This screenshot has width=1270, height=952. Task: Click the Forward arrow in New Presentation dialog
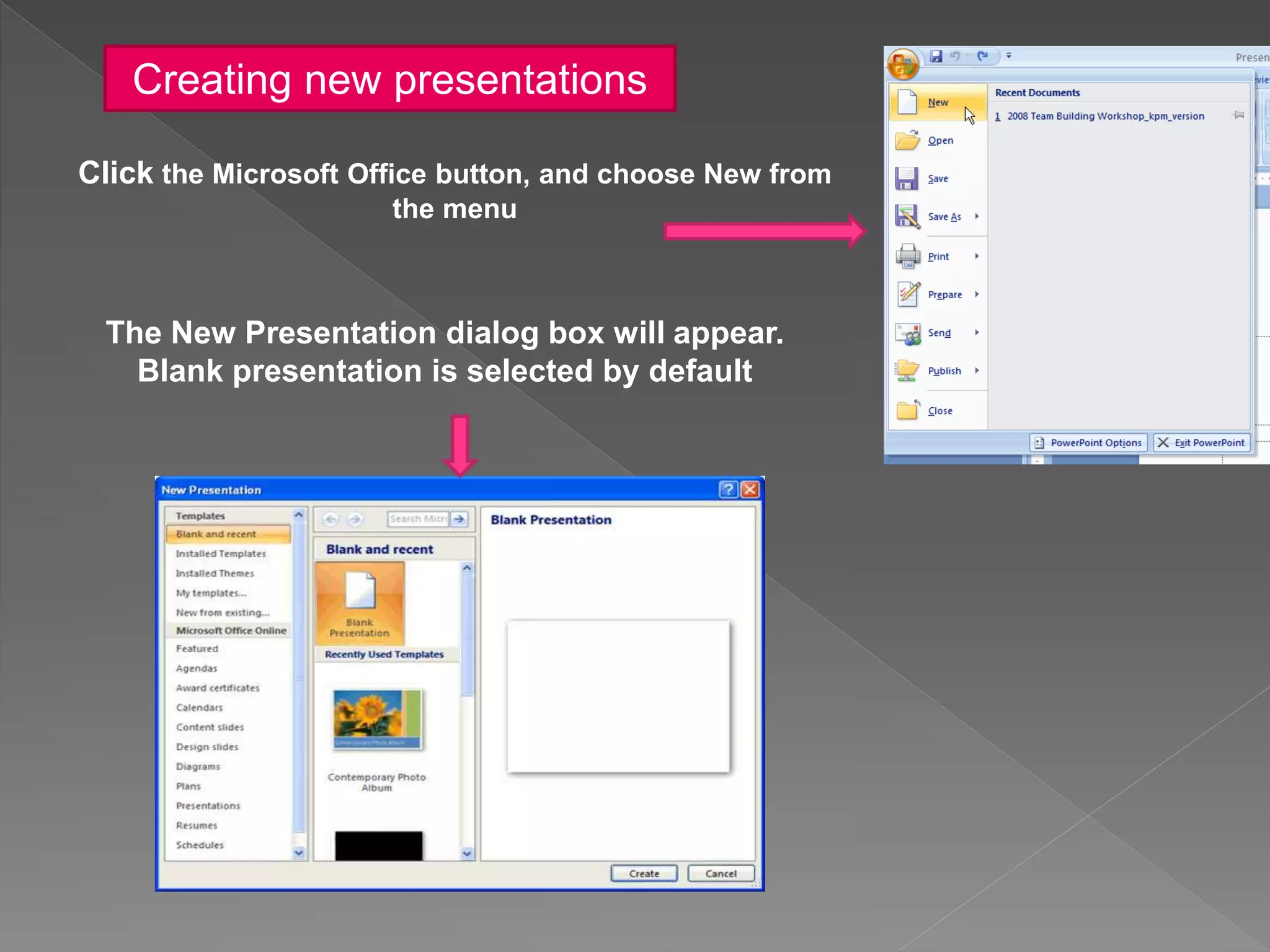(355, 519)
